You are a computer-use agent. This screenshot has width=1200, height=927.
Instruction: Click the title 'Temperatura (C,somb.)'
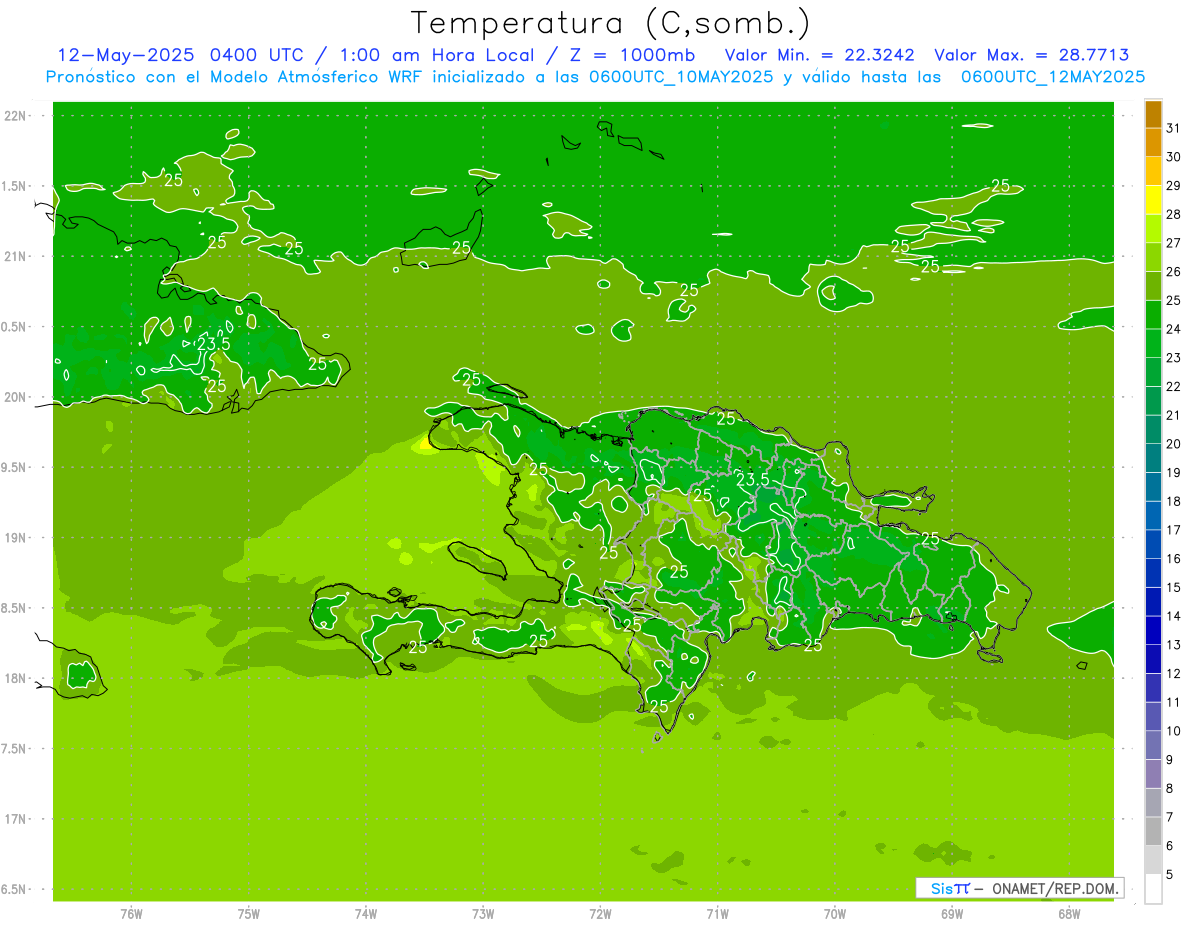click(611, 22)
